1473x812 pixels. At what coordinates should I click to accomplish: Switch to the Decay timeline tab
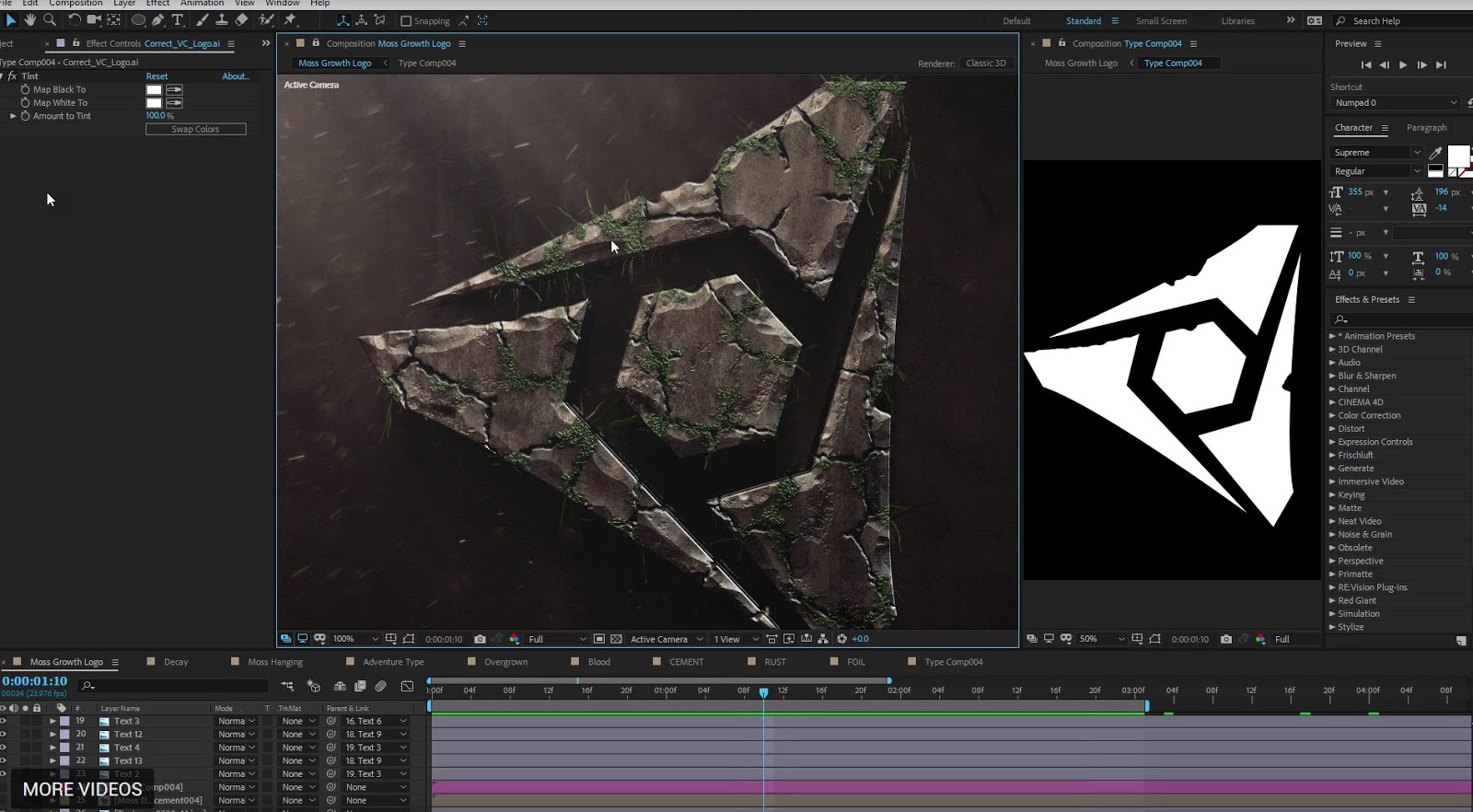click(176, 662)
